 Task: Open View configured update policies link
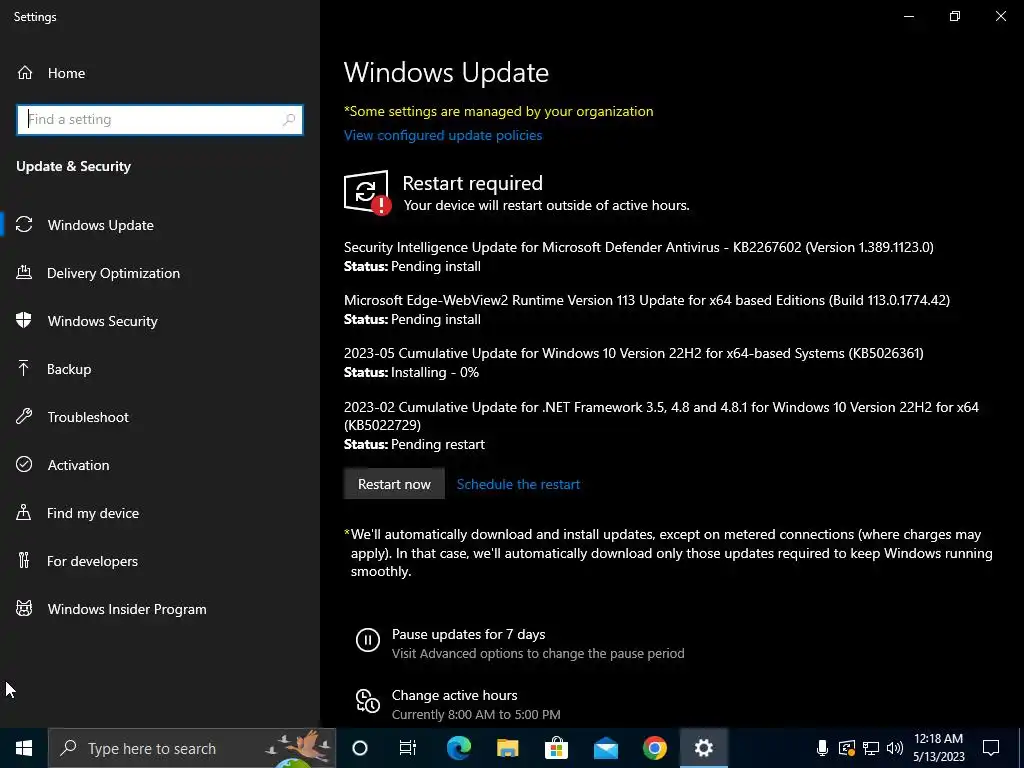443,135
